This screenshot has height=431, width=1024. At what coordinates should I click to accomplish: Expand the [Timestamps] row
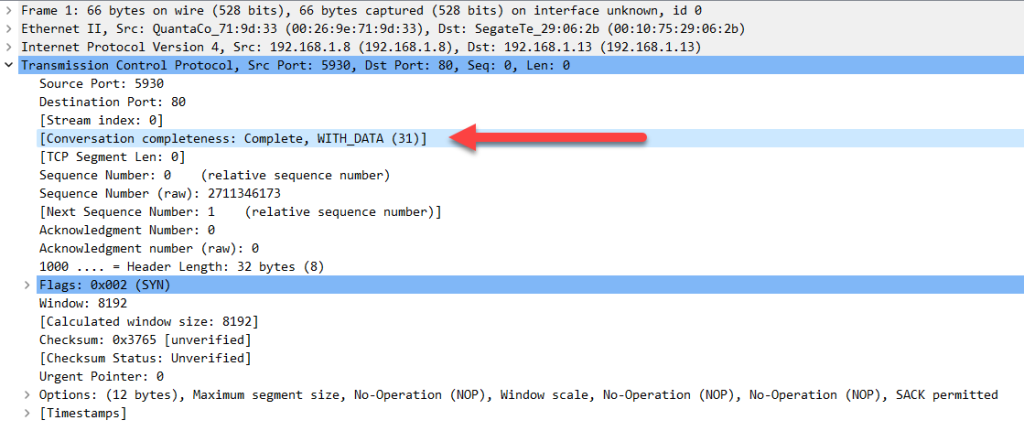27,413
